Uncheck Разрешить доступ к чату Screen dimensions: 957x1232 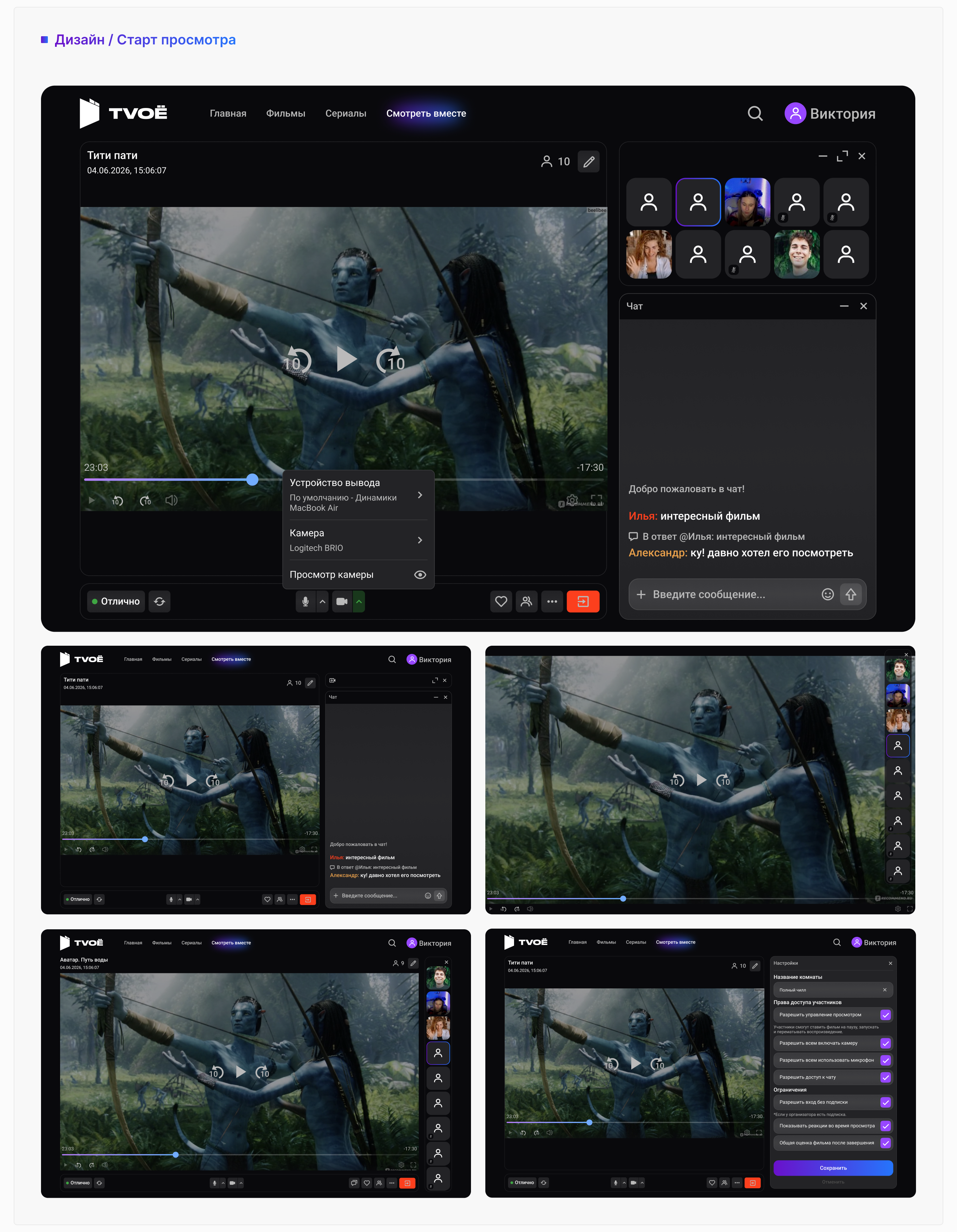click(x=885, y=1077)
